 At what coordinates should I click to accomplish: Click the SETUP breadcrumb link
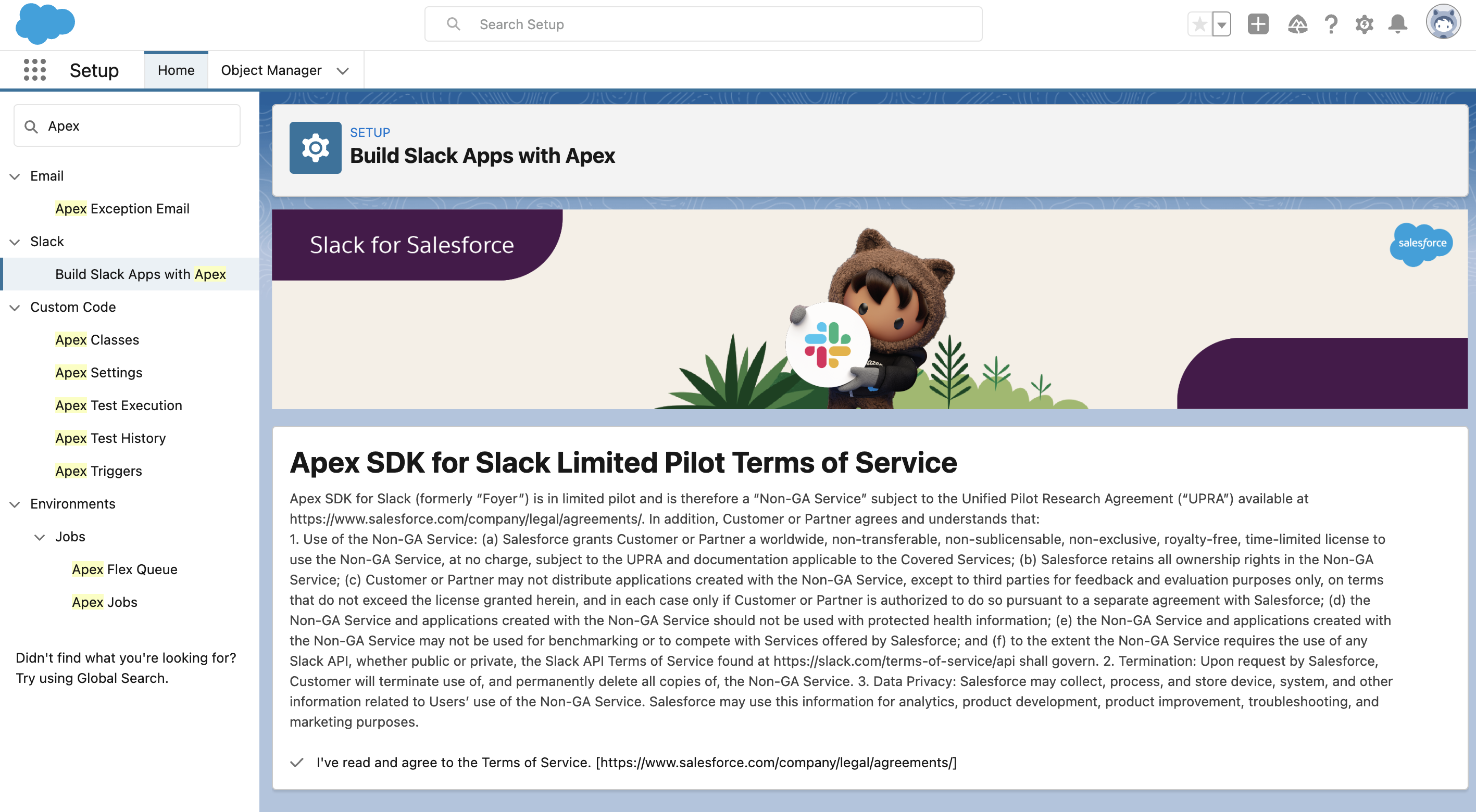[370, 132]
